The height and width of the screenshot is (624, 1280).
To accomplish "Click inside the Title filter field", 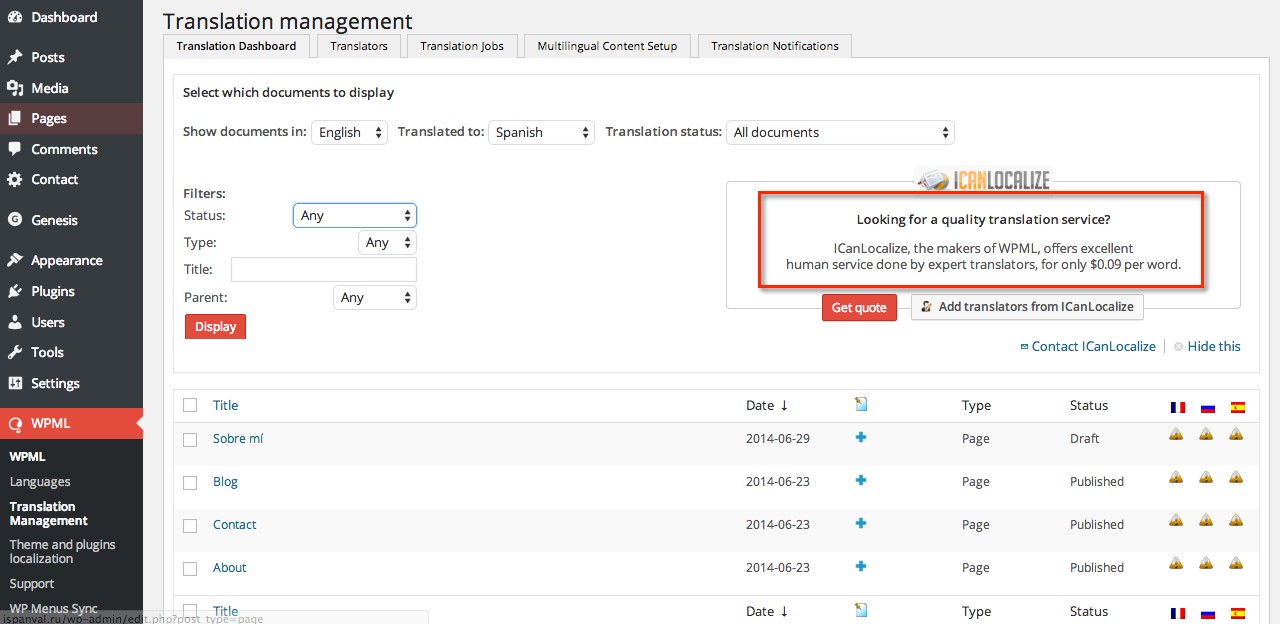I will pyautogui.click(x=322, y=269).
